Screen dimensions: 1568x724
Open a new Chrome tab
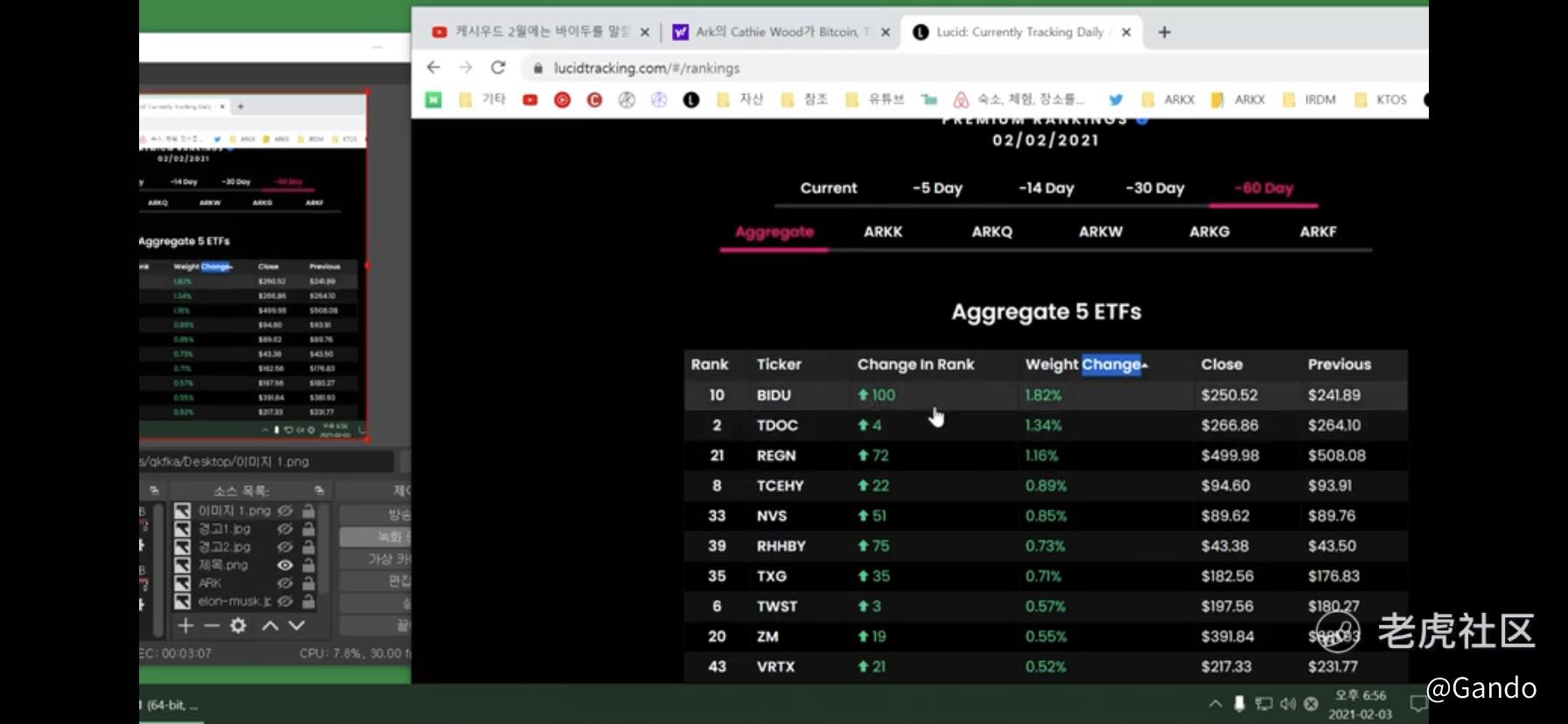[x=1164, y=32]
